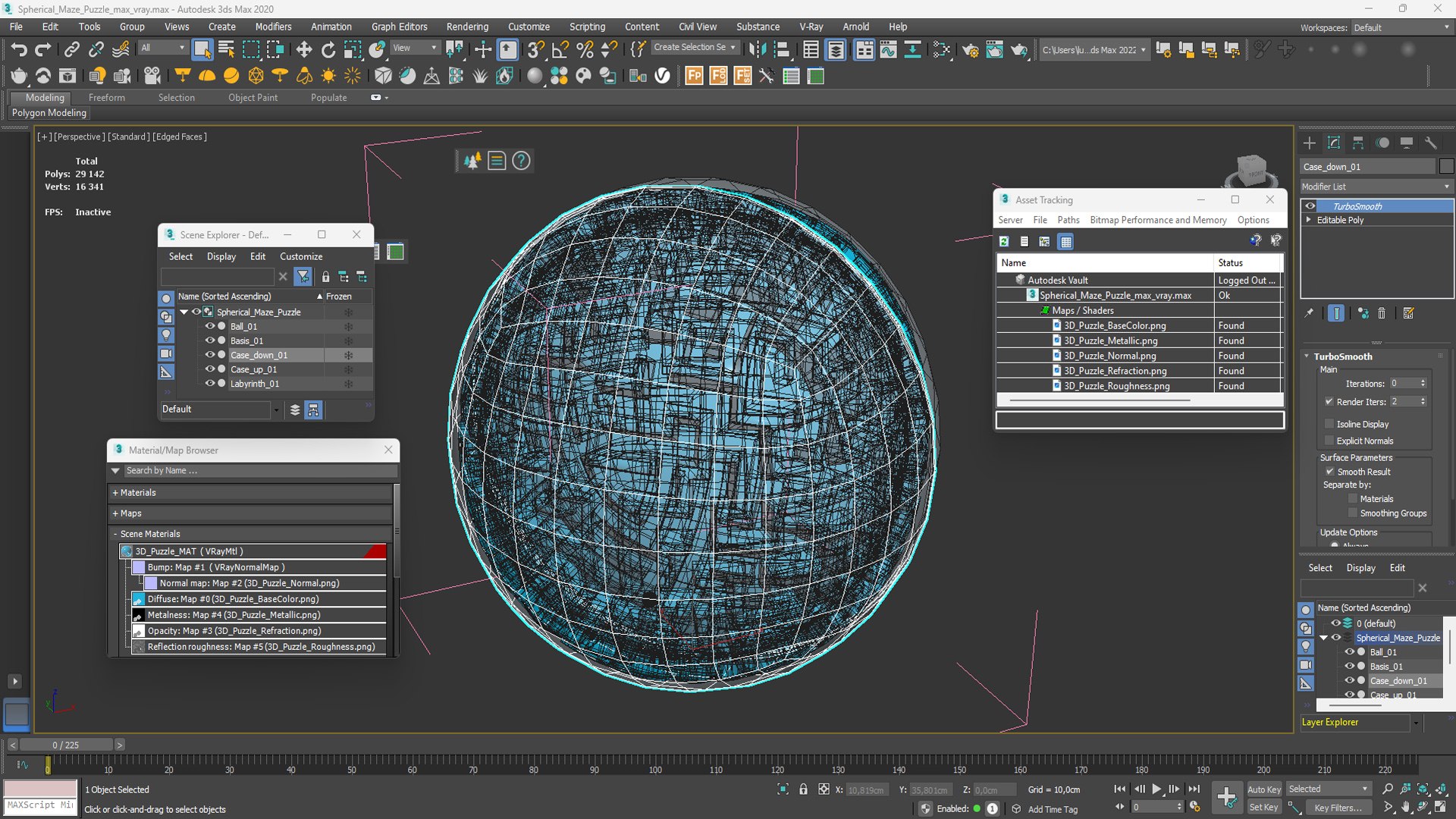Click the Mirror tool icon
The width and height of the screenshot is (1456, 819).
(756, 50)
